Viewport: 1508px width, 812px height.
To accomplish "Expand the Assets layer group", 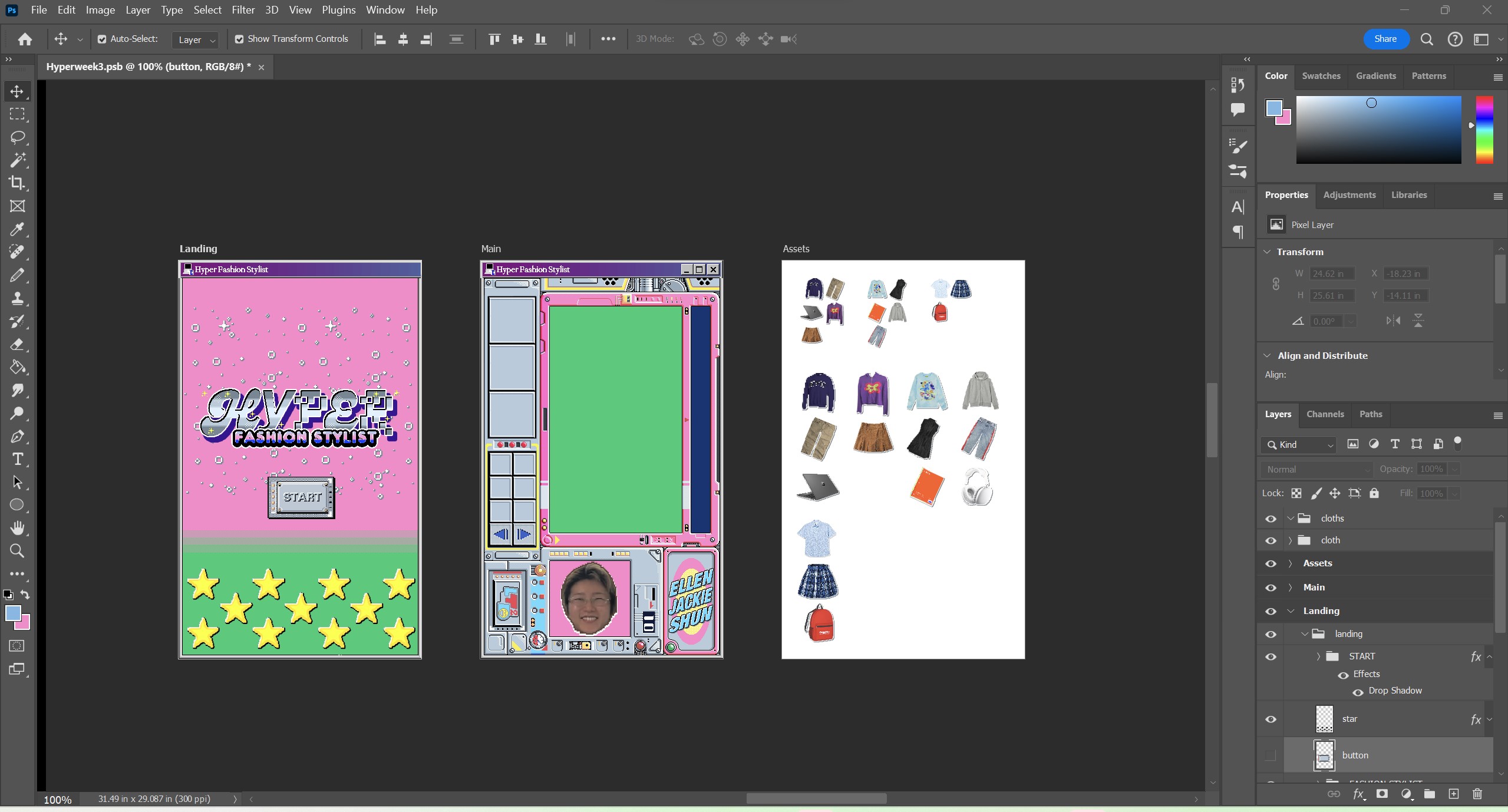I will point(1291,563).
